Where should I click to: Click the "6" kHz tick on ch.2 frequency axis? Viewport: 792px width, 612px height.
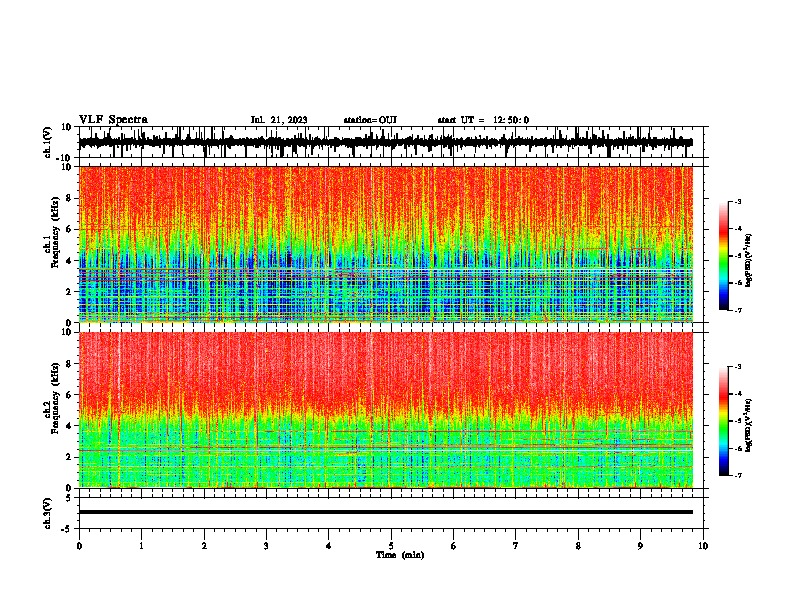[69, 395]
